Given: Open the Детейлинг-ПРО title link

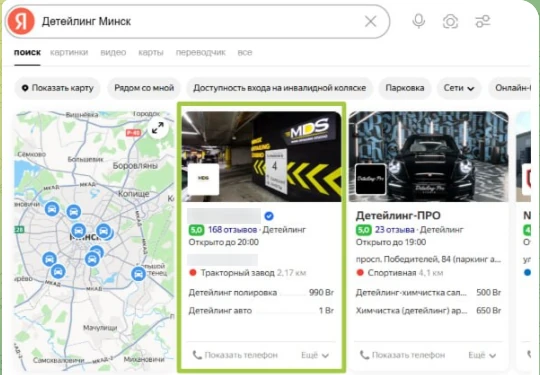Looking at the screenshot, I should pyautogui.click(x=398, y=216).
